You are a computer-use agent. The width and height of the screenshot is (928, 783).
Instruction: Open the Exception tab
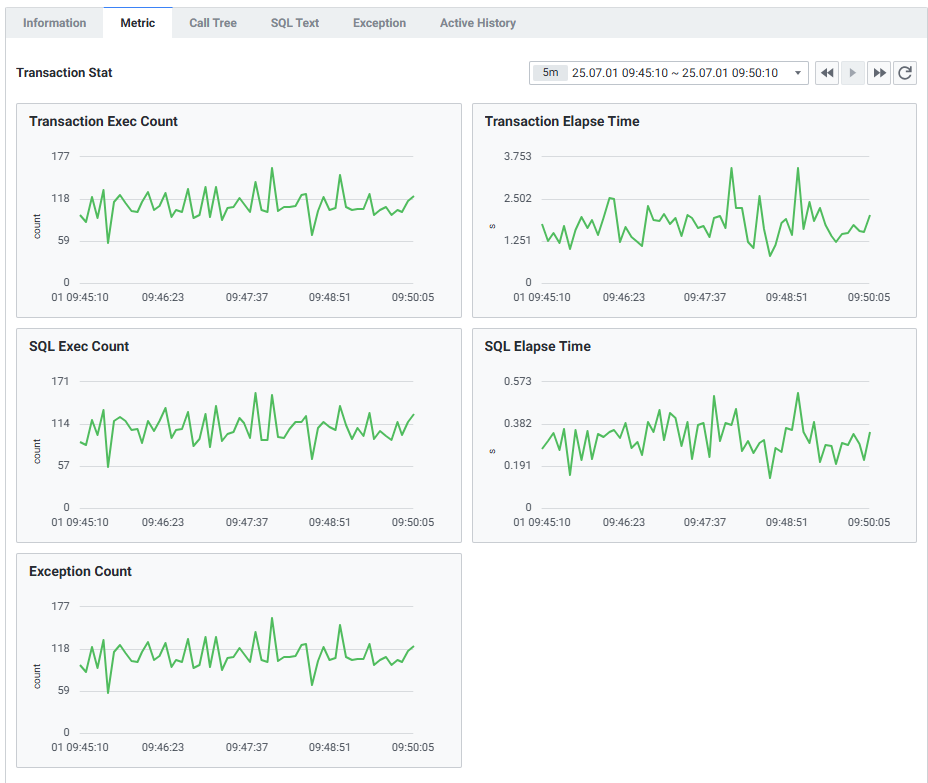pos(379,23)
